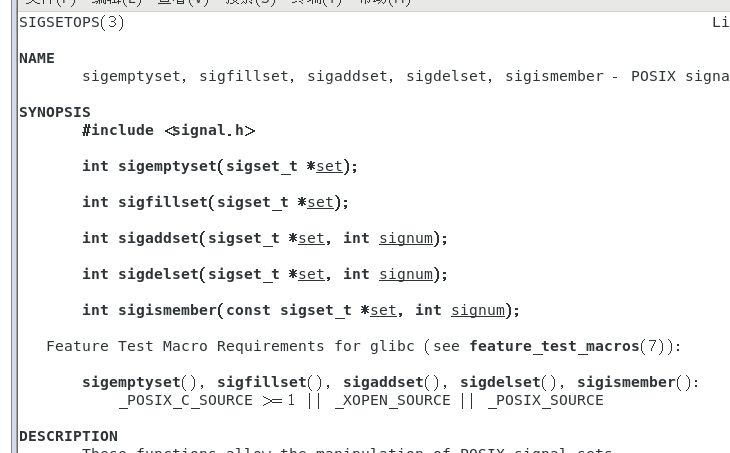Open the 终端(T) terminal menu
This screenshot has width=730, height=453.
(x=317, y=2)
